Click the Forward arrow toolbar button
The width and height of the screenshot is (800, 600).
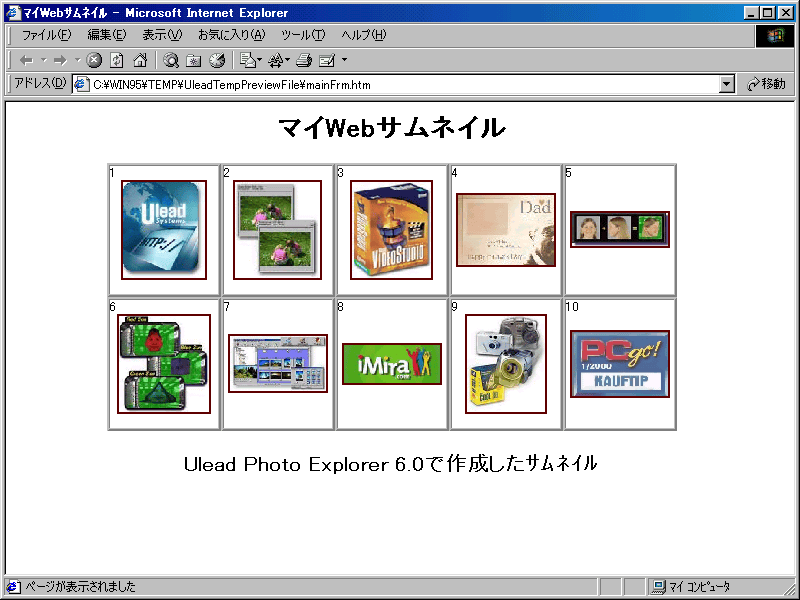[x=60, y=61]
